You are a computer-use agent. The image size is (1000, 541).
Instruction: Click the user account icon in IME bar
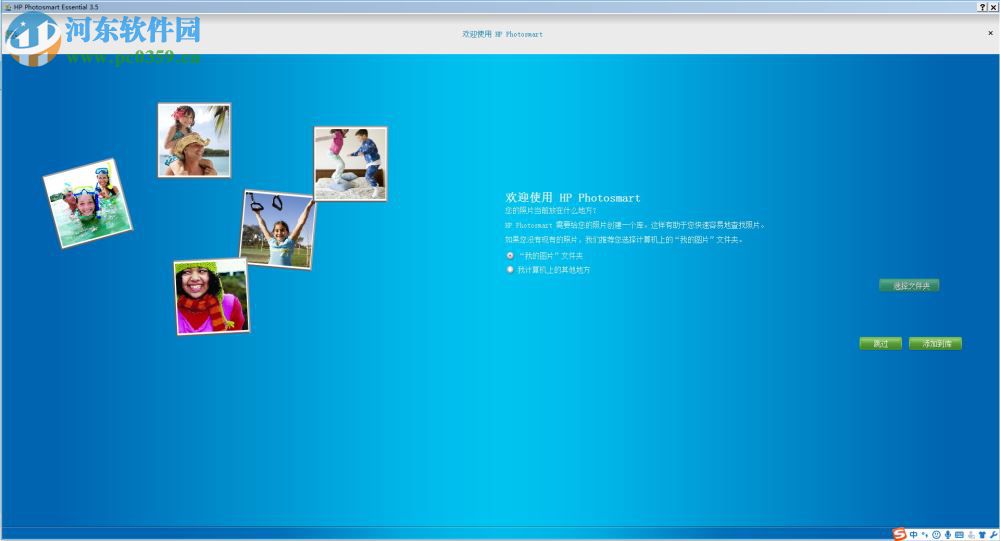tap(971, 535)
